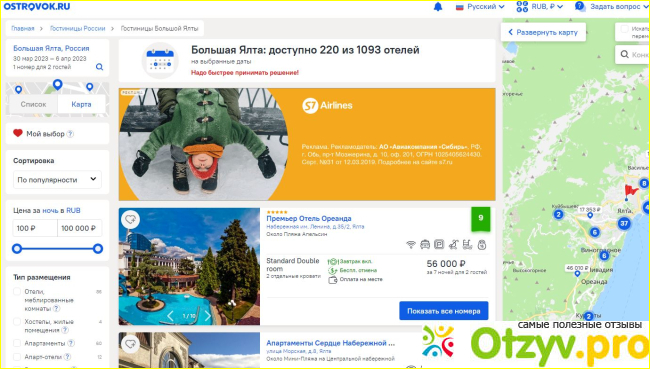650x369 pixels.
Task: Show previous photo of Ореанда hotel
Action: (170, 316)
